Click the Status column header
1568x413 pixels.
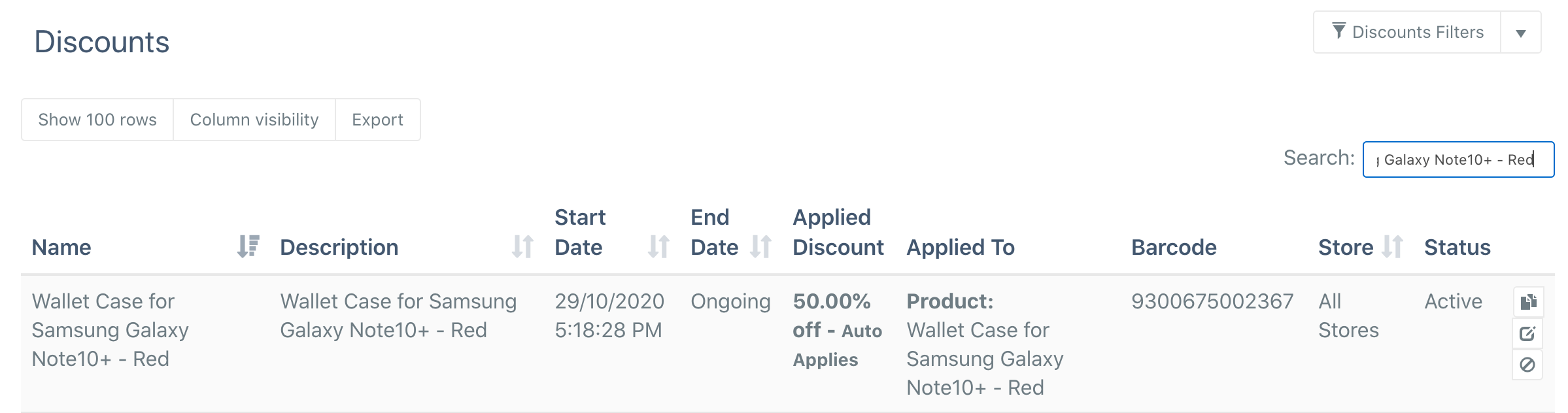point(1457,247)
